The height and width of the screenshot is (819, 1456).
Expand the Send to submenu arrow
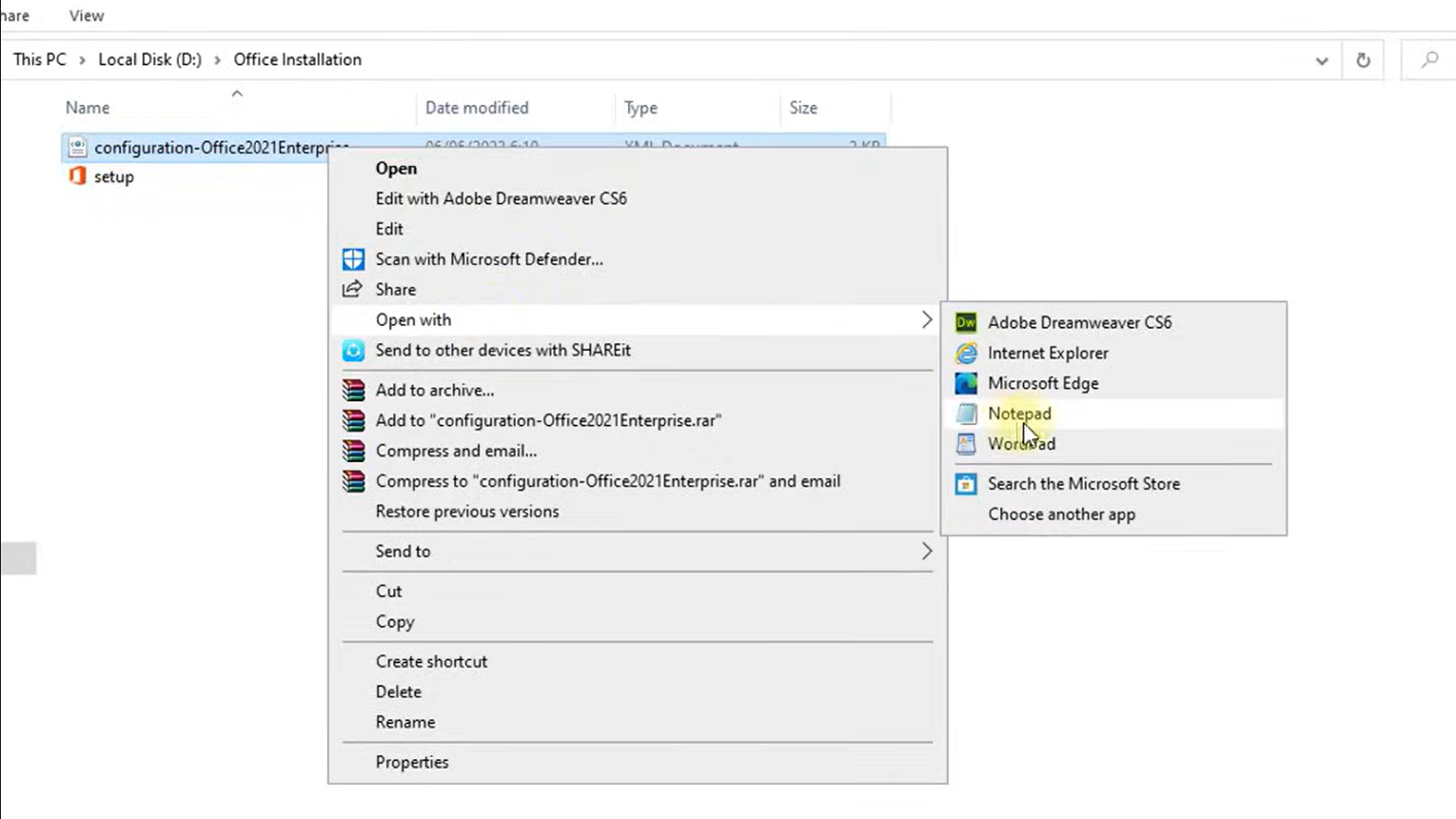point(927,551)
